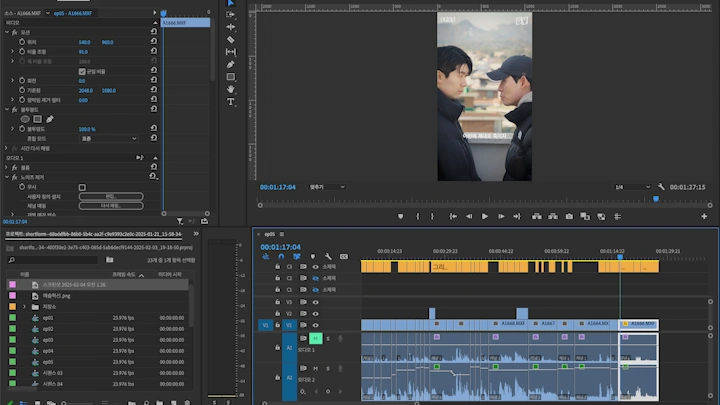Create an ellipse mask under opacity
Screen dimensions: 720x405
(x=26, y=119)
